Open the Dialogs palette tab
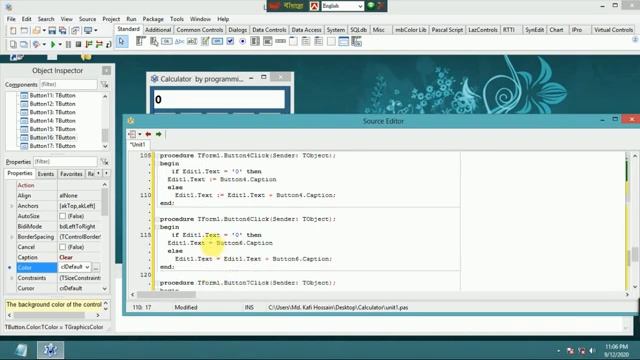The image size is (640, 360). point(238,30)
